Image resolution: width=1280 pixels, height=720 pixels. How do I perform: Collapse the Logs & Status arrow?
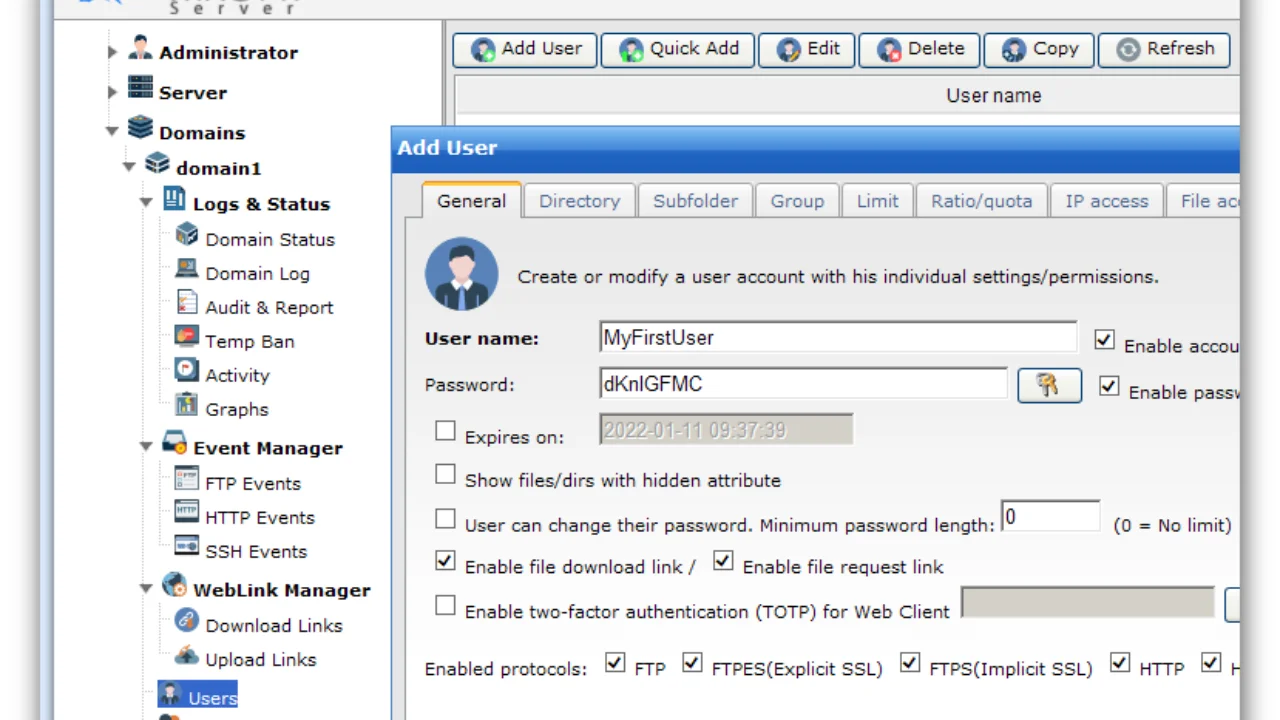click(x=146, y=203)
